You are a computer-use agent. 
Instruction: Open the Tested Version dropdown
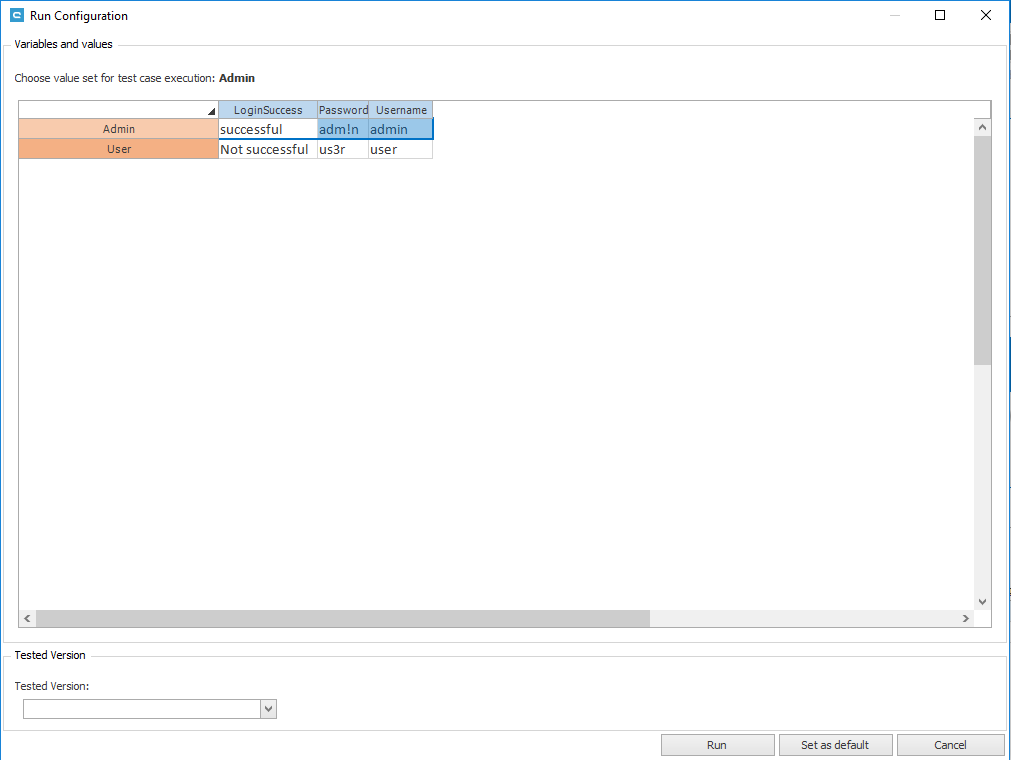coord(268,709)
